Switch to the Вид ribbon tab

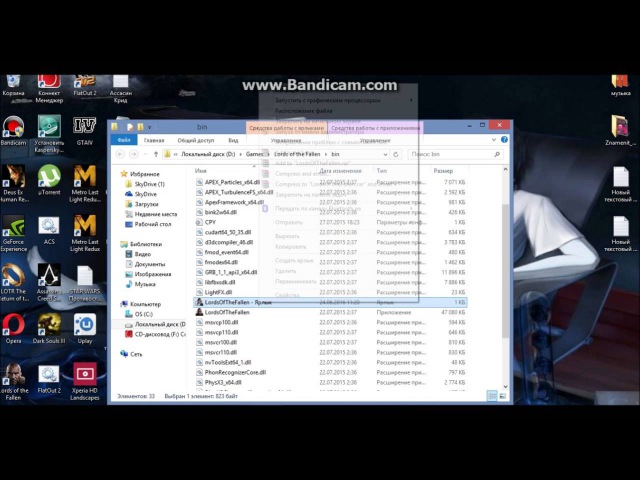(x=233, y=140)
